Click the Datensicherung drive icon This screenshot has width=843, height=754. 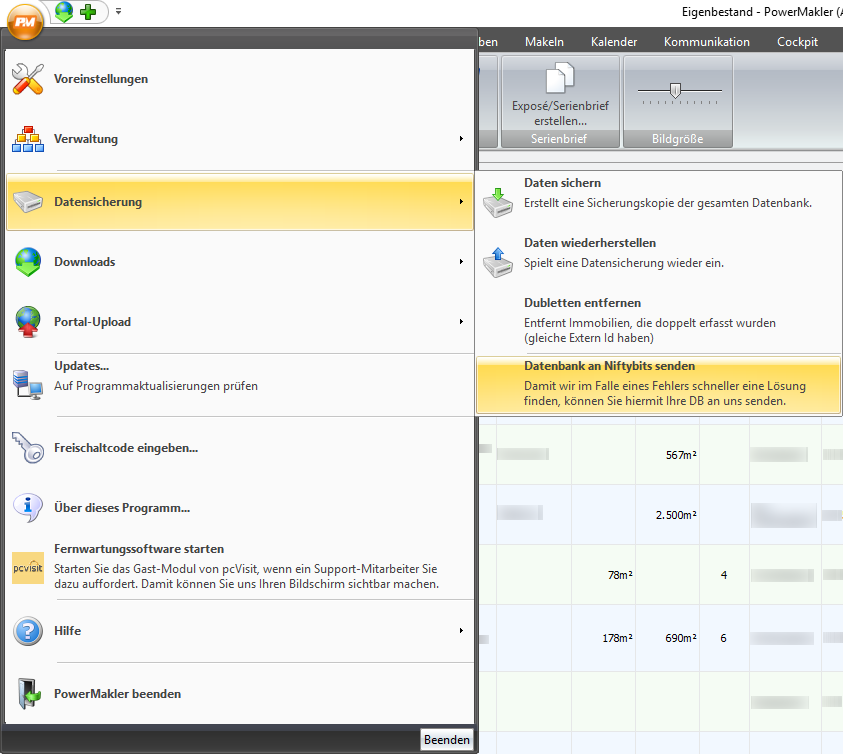click(x=28, y=202)
